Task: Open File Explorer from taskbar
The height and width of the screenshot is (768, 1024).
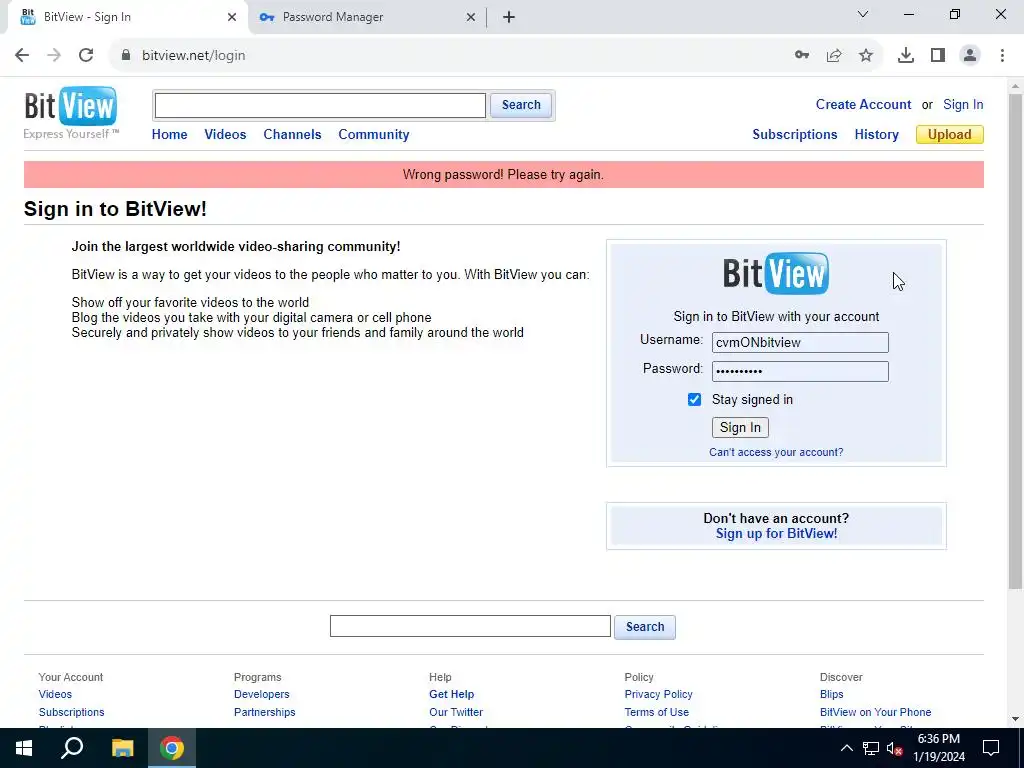Action: tap(122, 748)
